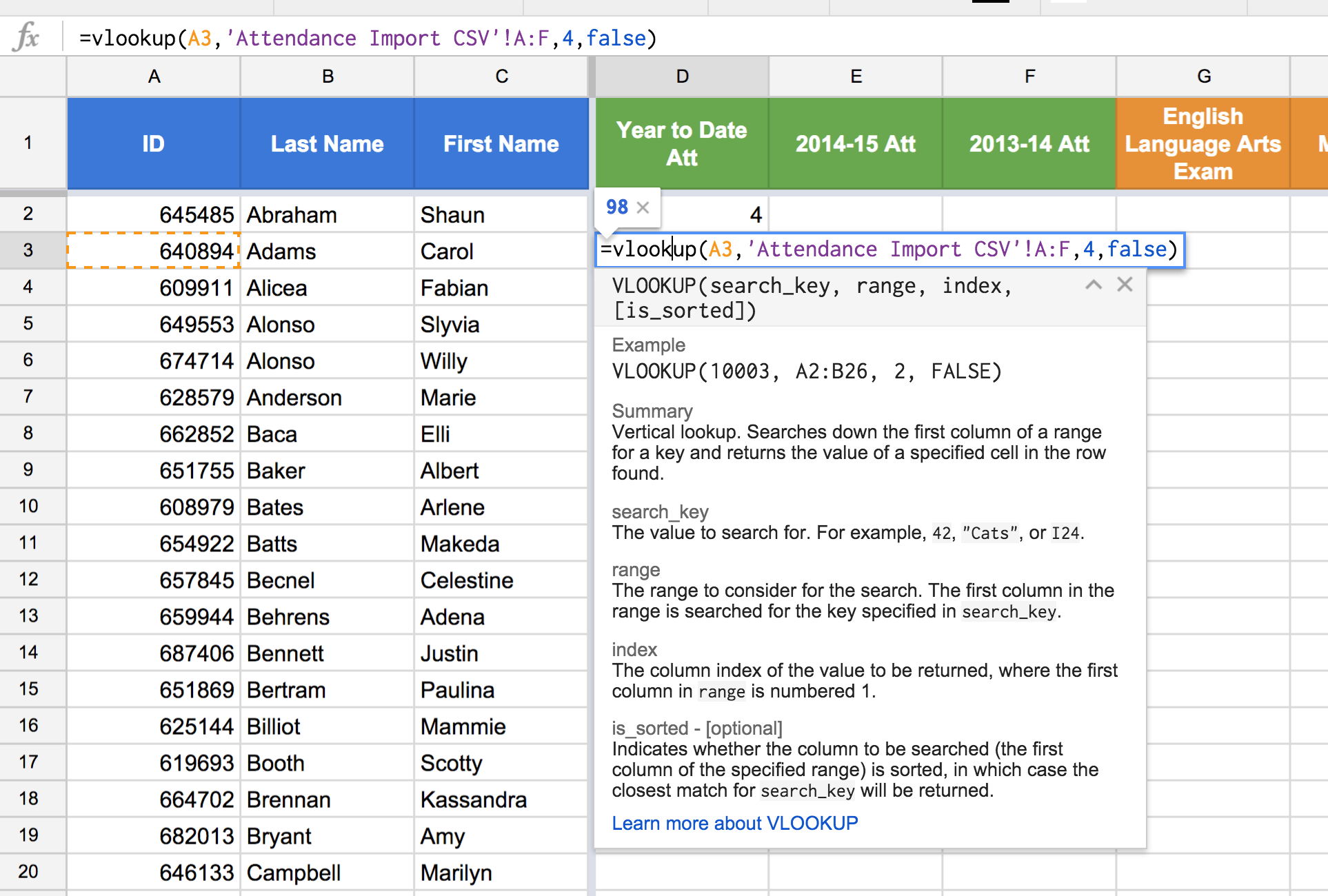Select column G header
1328x896 pixels.
(x=1203, y=77)
